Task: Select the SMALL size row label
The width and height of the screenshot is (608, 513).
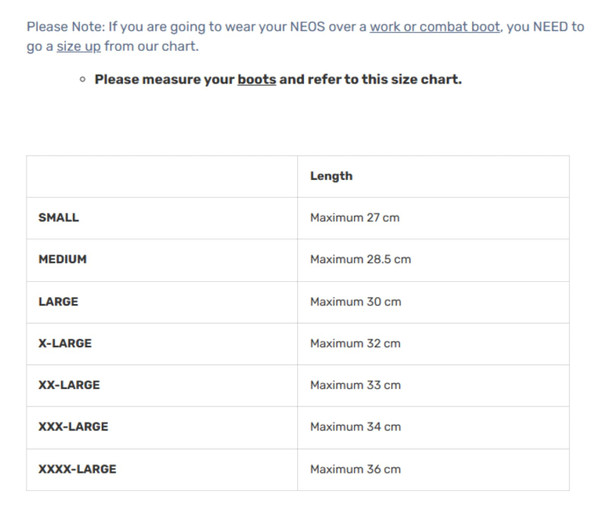Action: tap(58, 217)
